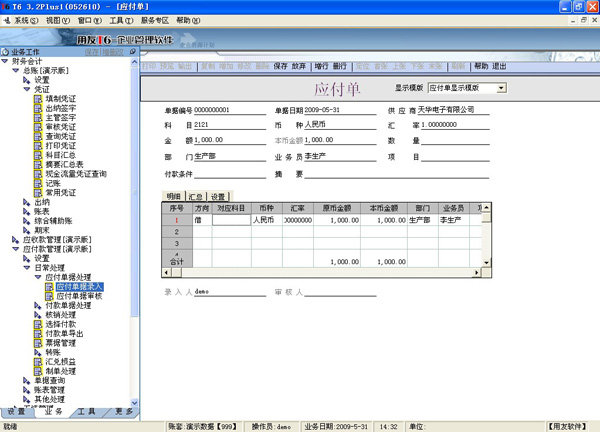600x432 pixels.
Task: Select the 应付单据审核 tree item
Action: tap(79, 296)
